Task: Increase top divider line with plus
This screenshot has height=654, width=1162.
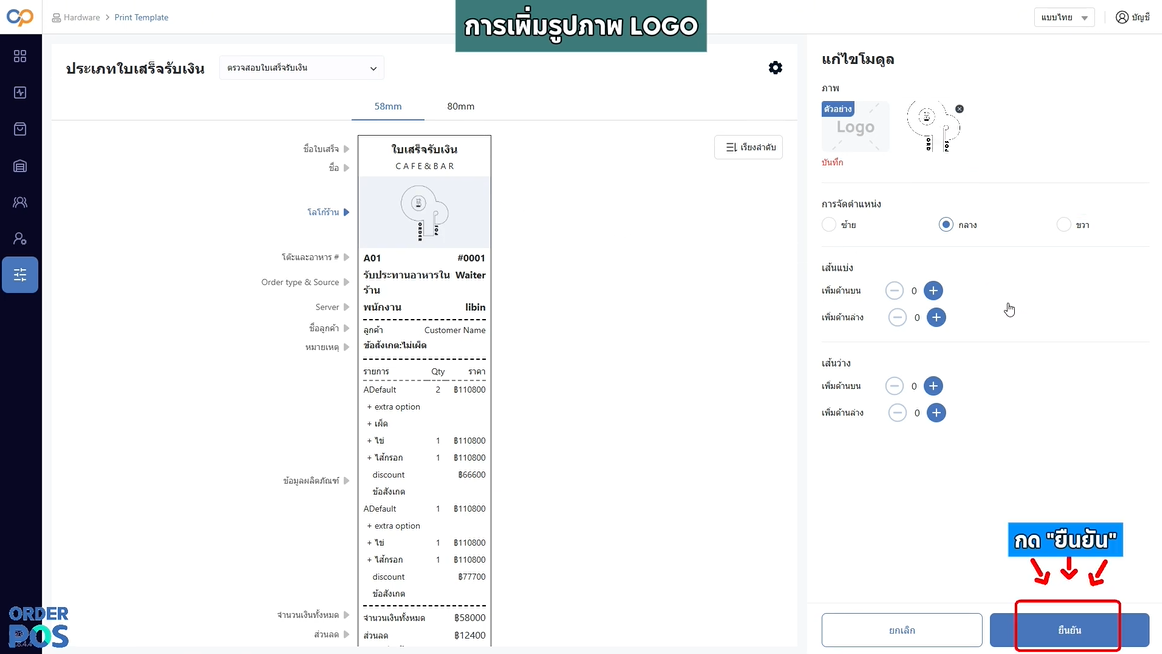Action: [x=933, y=290]
